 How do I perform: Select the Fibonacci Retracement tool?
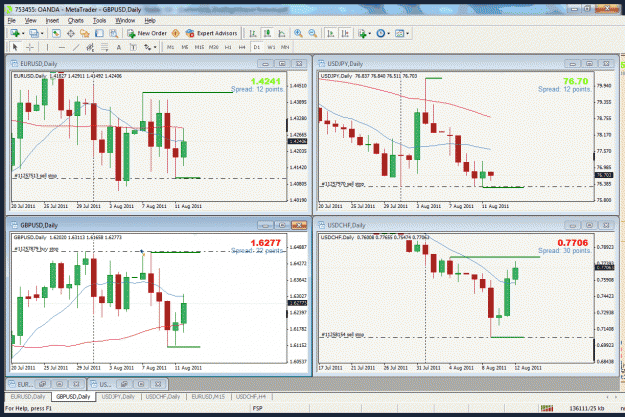[x=104, y=47]
